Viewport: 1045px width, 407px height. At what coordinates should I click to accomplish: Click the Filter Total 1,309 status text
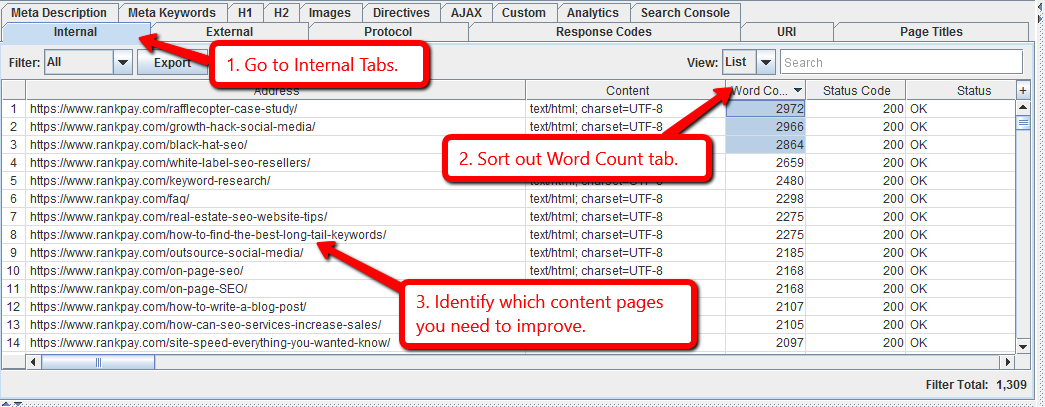(x=978, y=384)
